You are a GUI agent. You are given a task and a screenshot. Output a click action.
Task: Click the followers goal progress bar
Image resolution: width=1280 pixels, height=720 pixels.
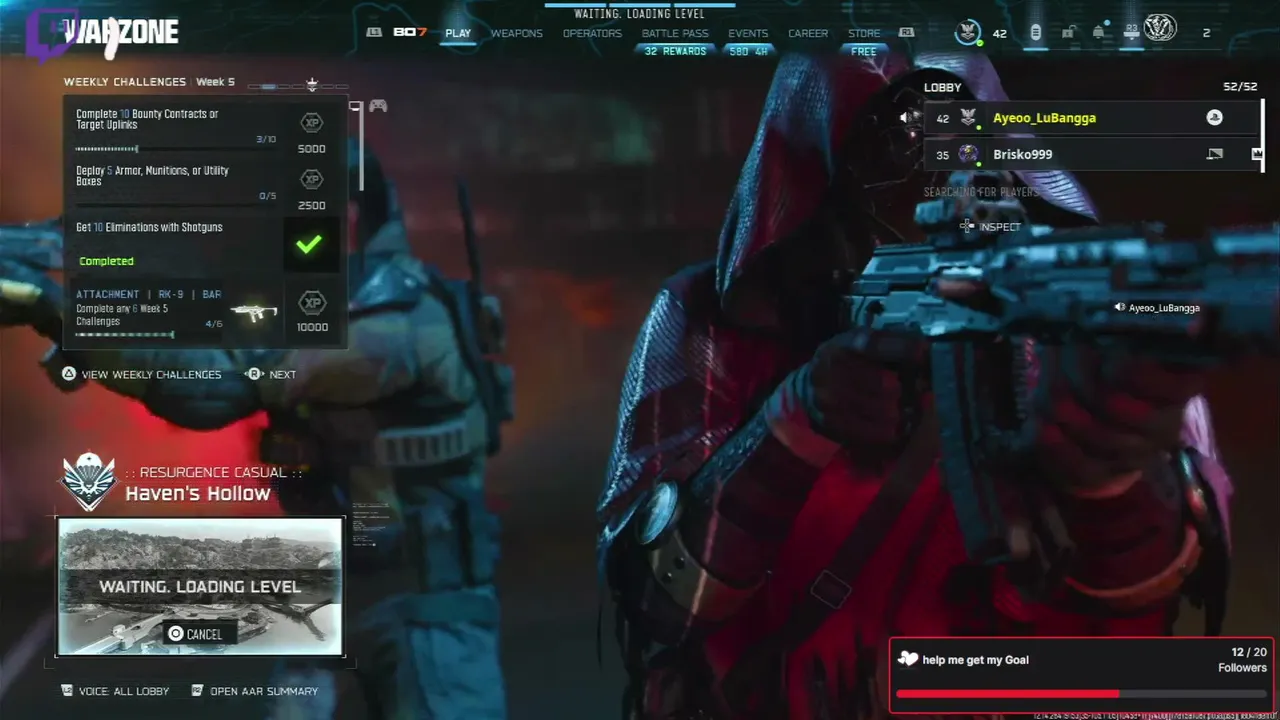[1081, 693]
